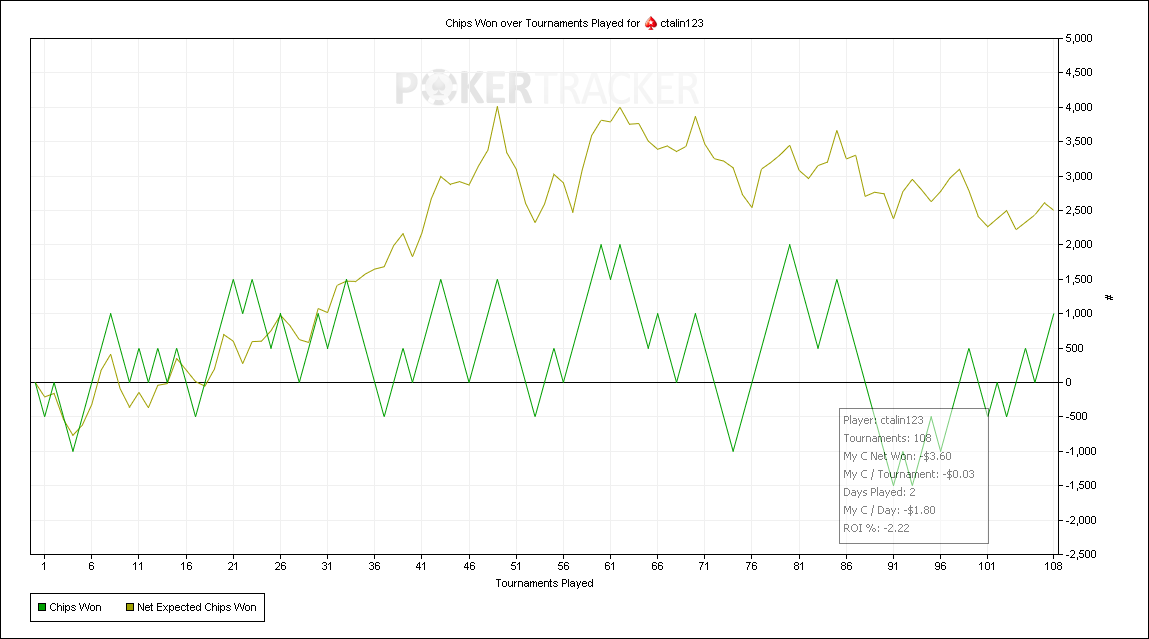Viewport: 1149px width, 639px height.
Task: Select the Net Expected Chips Won label
Action: tap(196, 607)
